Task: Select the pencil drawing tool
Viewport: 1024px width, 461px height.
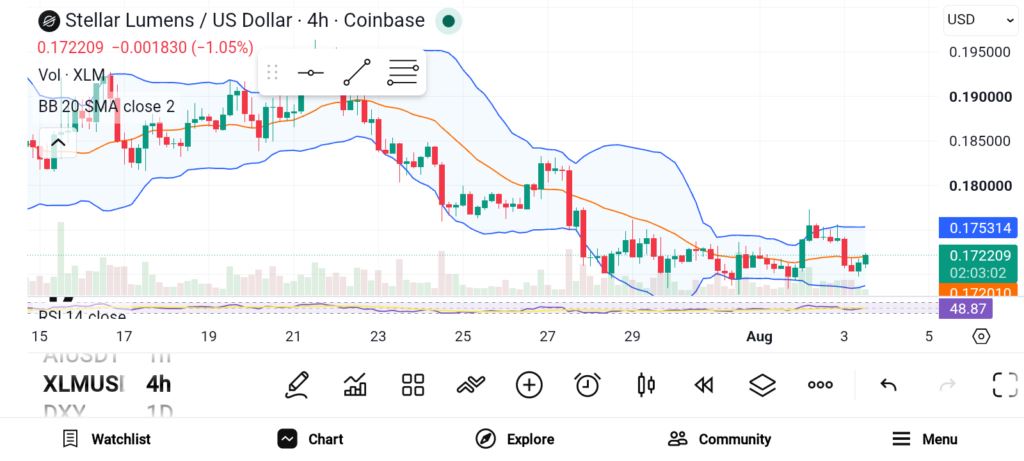Action: coord(297,385)
